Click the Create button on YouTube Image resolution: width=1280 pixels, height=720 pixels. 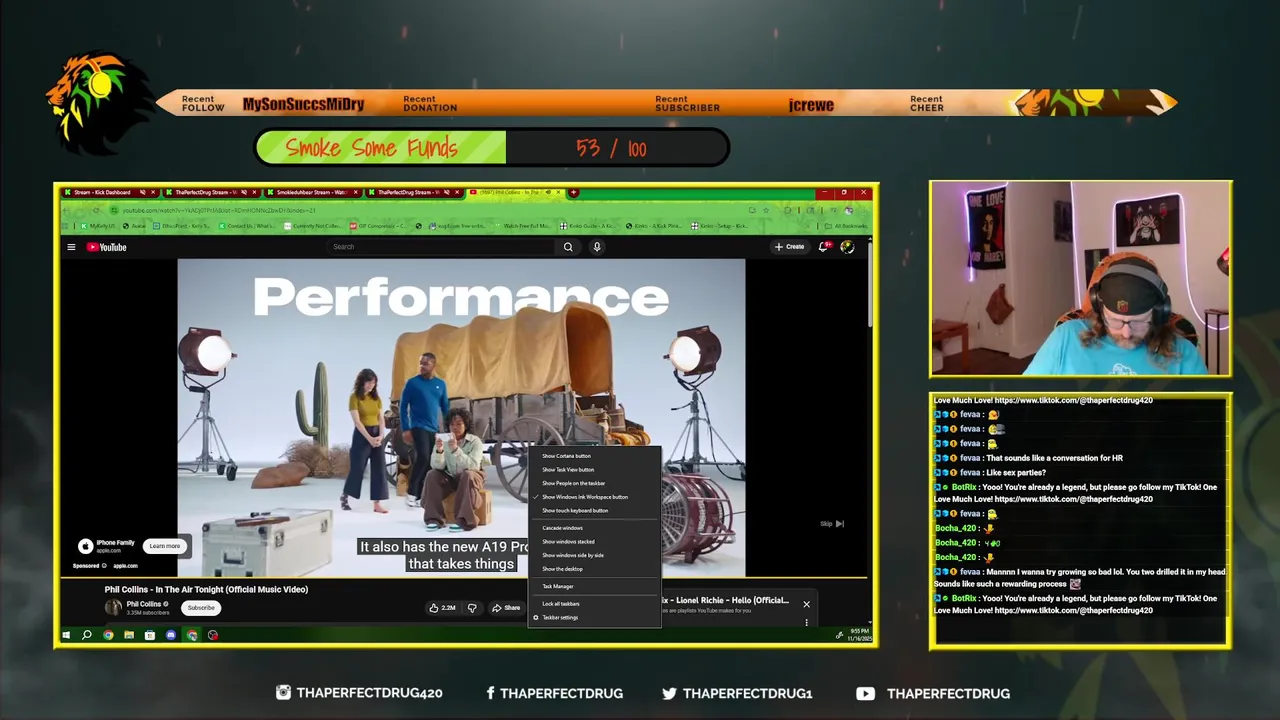click(789, 247)
